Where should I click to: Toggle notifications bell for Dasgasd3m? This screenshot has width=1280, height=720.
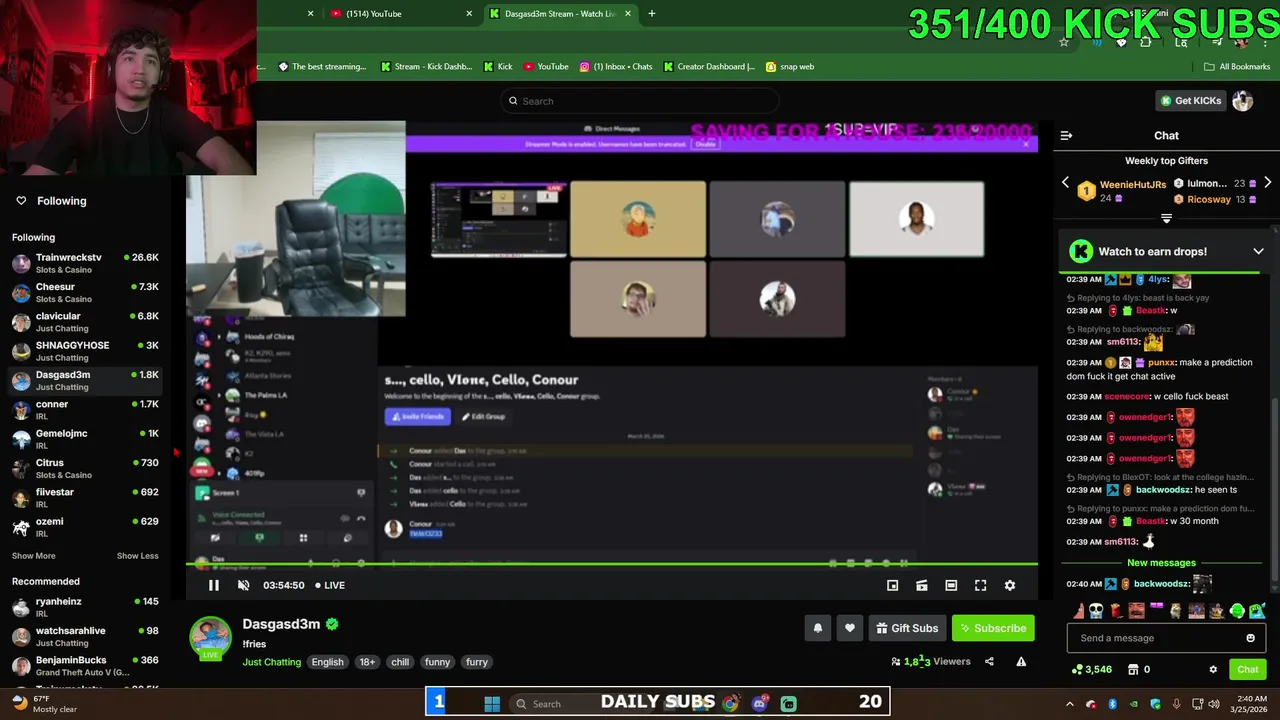[x=817, y=628]
